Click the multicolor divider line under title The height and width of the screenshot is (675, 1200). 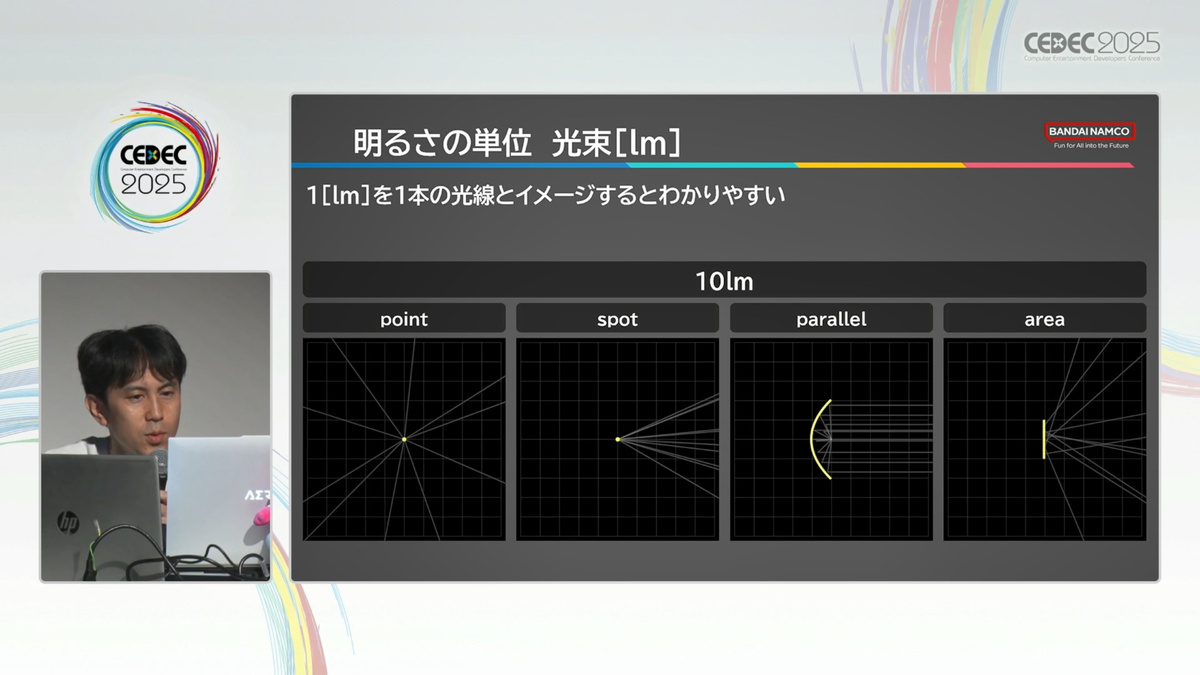[x=712, y=165]
